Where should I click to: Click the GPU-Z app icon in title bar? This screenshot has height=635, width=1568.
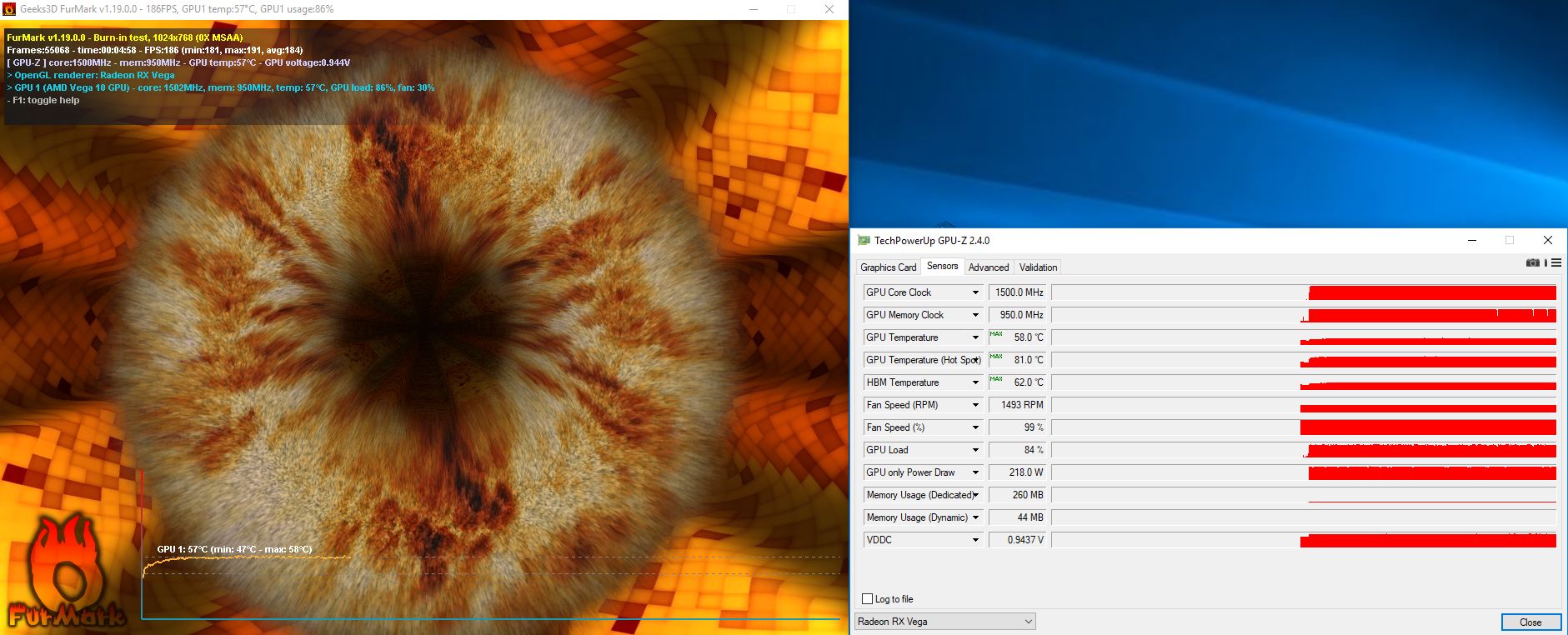864,240
